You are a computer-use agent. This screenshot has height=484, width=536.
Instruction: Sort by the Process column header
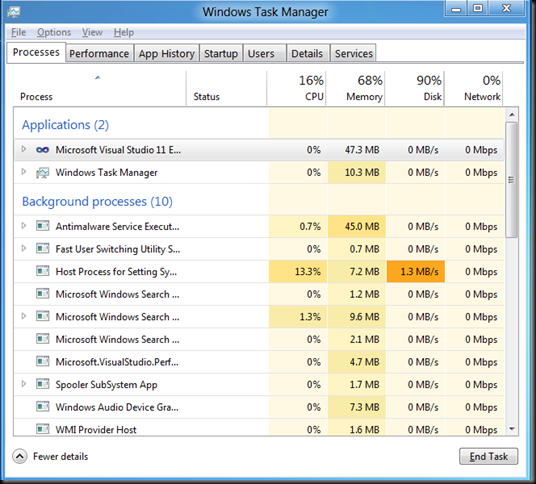tap(99, 89)
